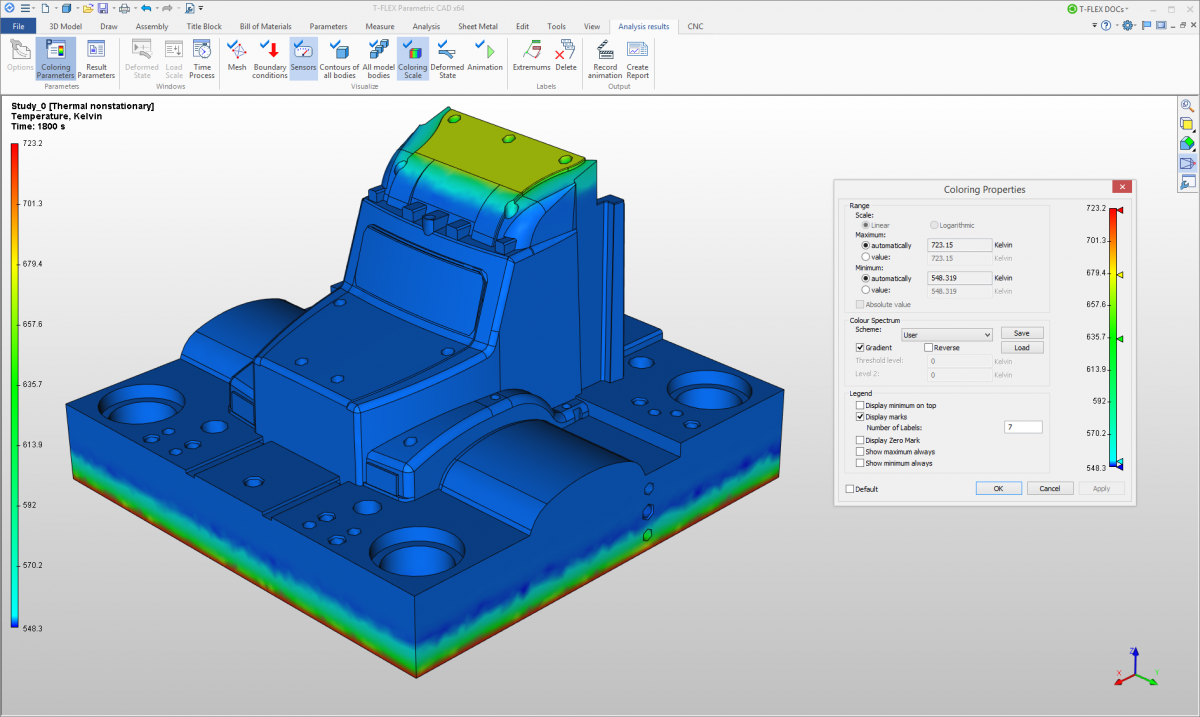This screenshot has height=717, width=1200.
Task: Select Maximum automatically radio button
Action: 865,245
